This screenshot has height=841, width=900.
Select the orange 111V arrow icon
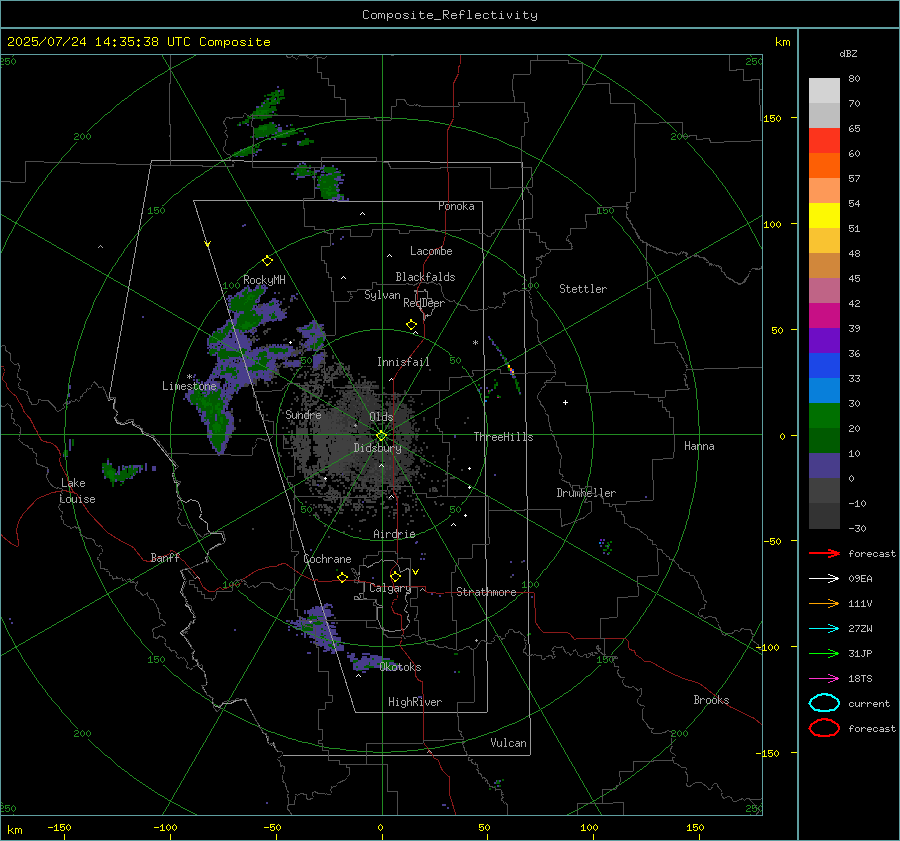(x=824, y=603)
